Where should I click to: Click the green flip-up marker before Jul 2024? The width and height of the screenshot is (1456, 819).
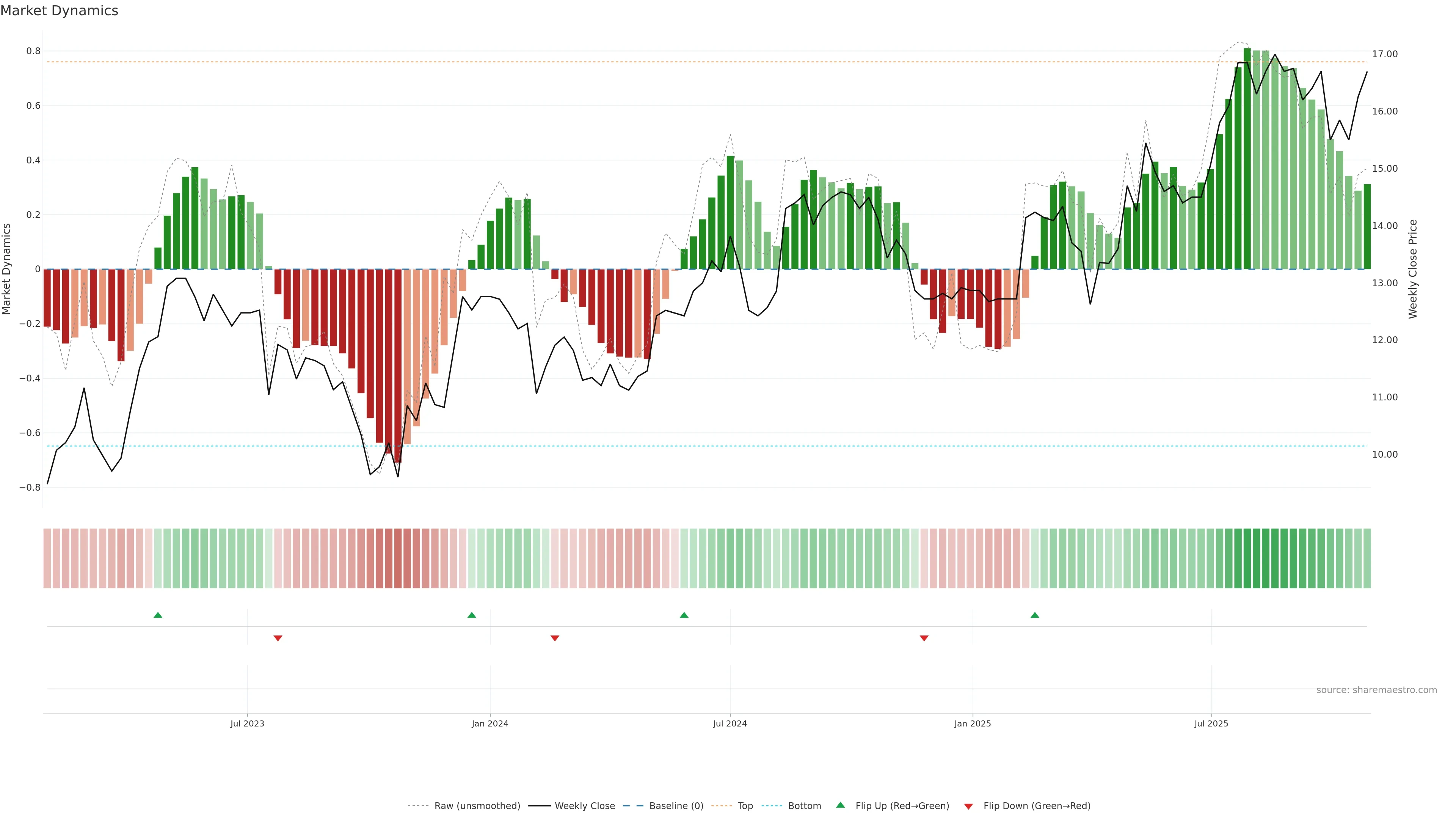(684, 615)
